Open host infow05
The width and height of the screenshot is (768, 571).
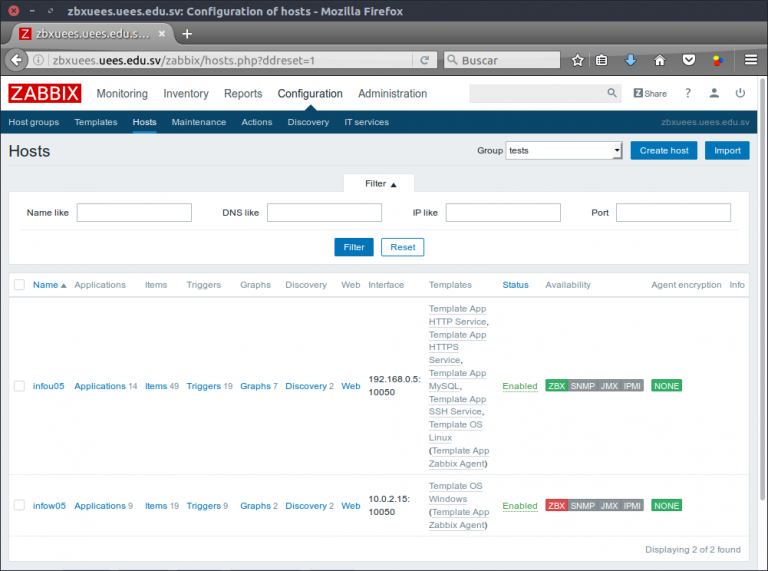[49, 505]
